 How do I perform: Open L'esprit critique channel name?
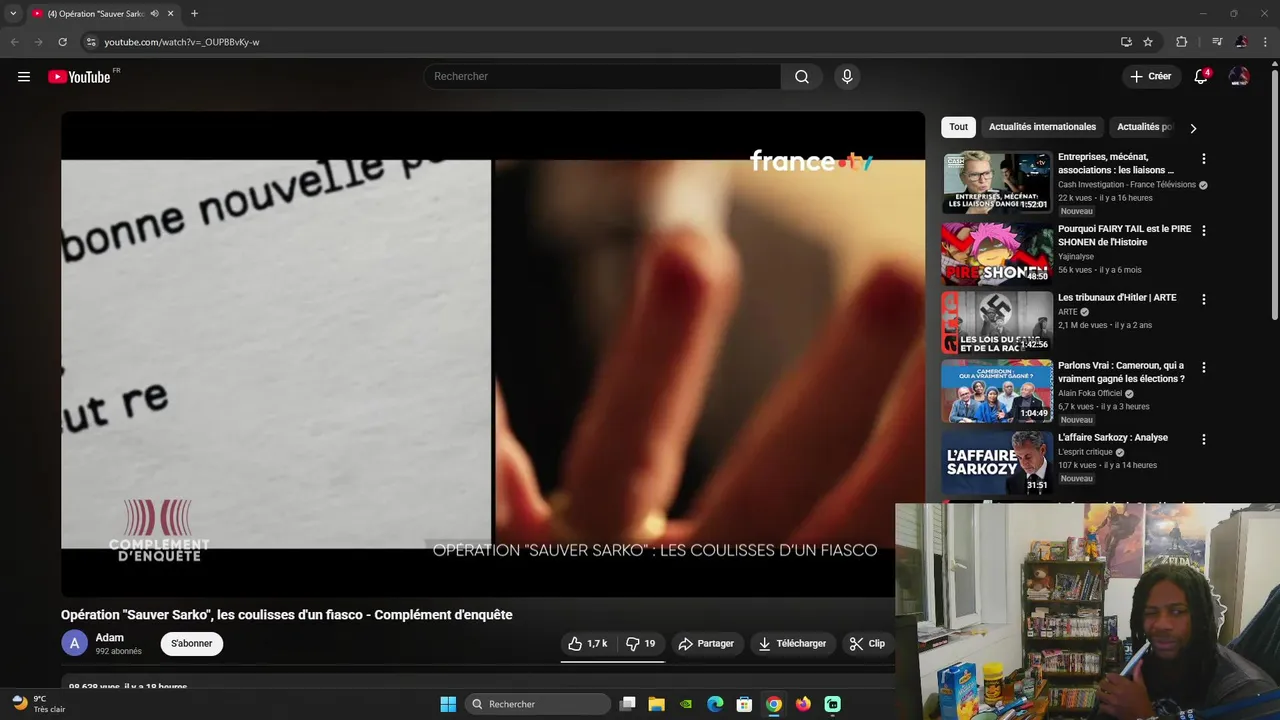click(x=1086, y=452)
